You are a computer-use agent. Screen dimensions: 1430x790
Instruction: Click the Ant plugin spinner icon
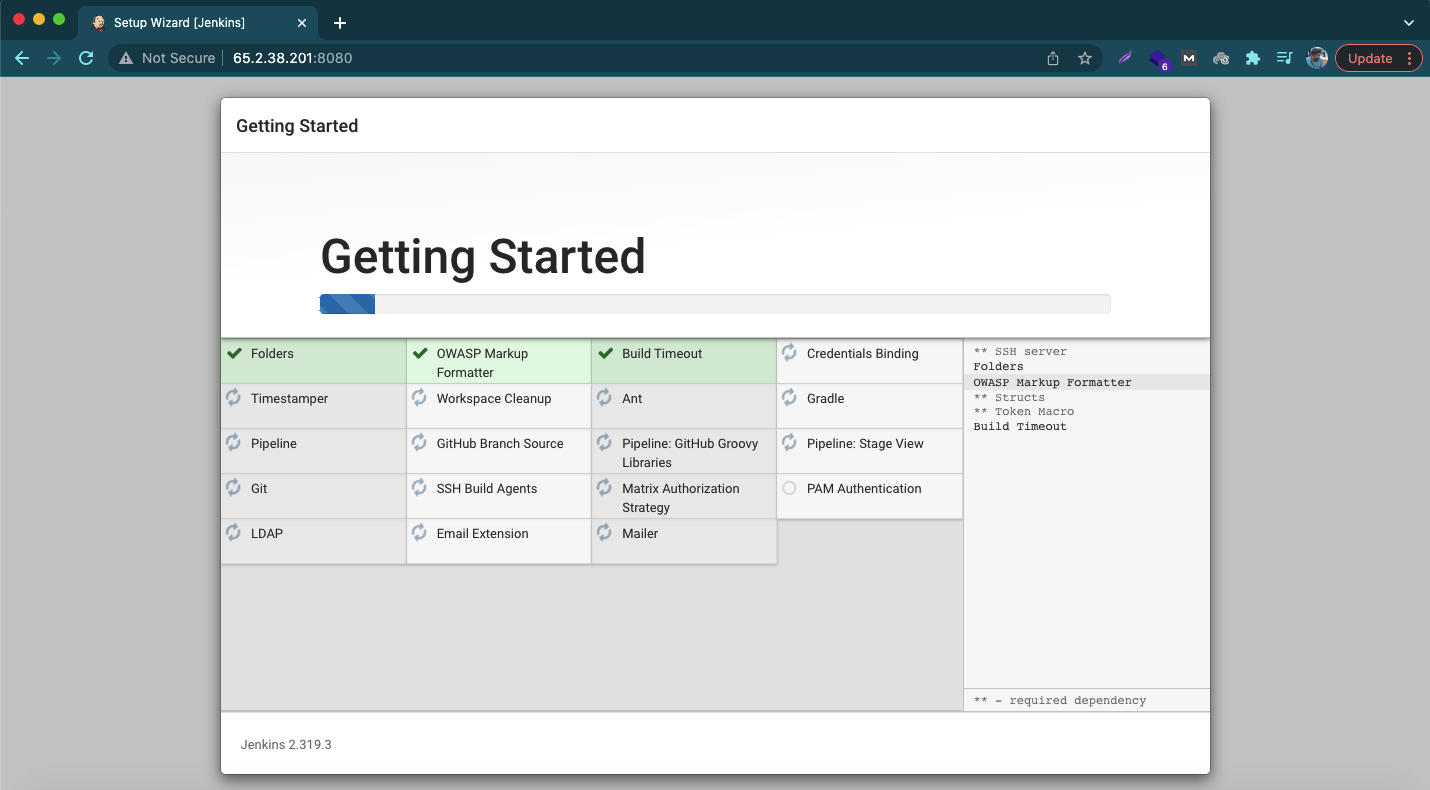[604, 398]
